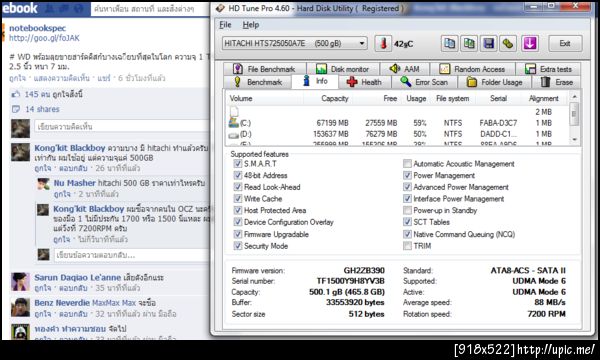600x360 pixels.
Task: Open the Help menu
Action: point(251,24)
